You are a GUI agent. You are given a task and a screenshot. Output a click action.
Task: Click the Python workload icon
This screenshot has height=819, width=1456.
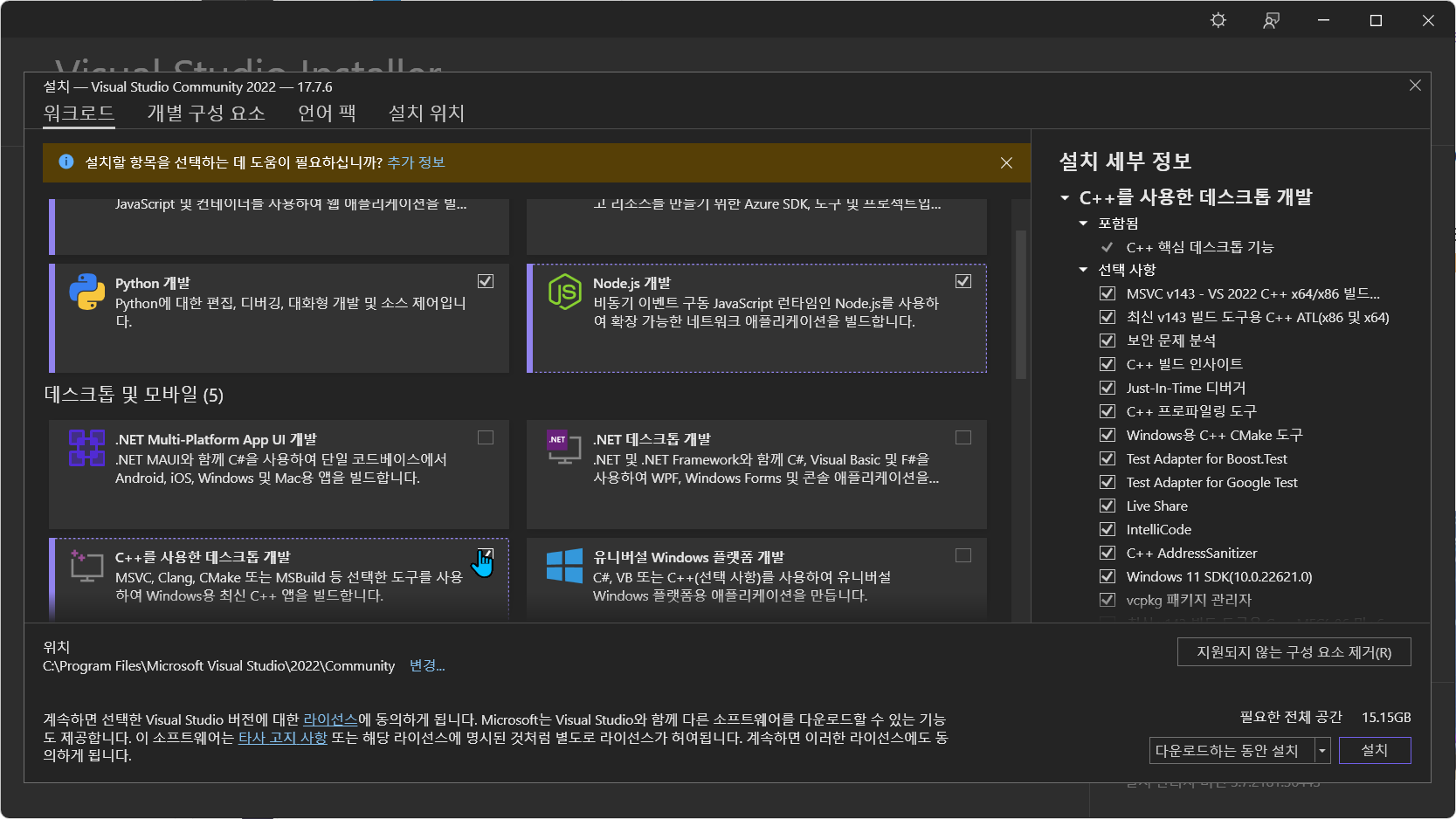[x=87, y=292]
